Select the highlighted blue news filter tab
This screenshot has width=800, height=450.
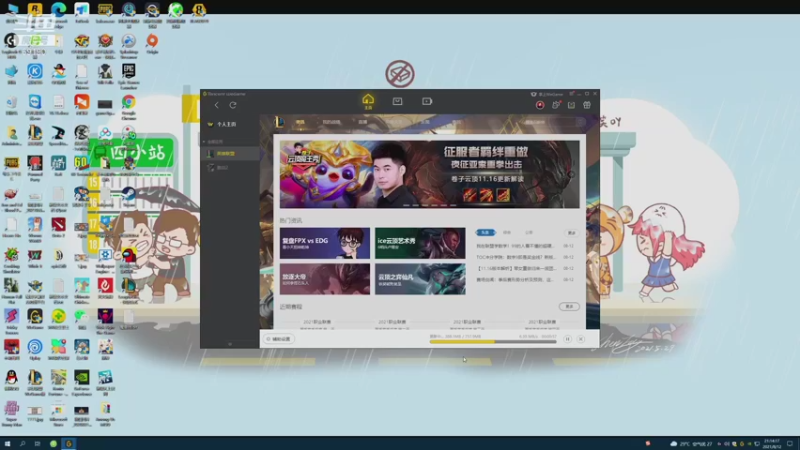[485, 232]
